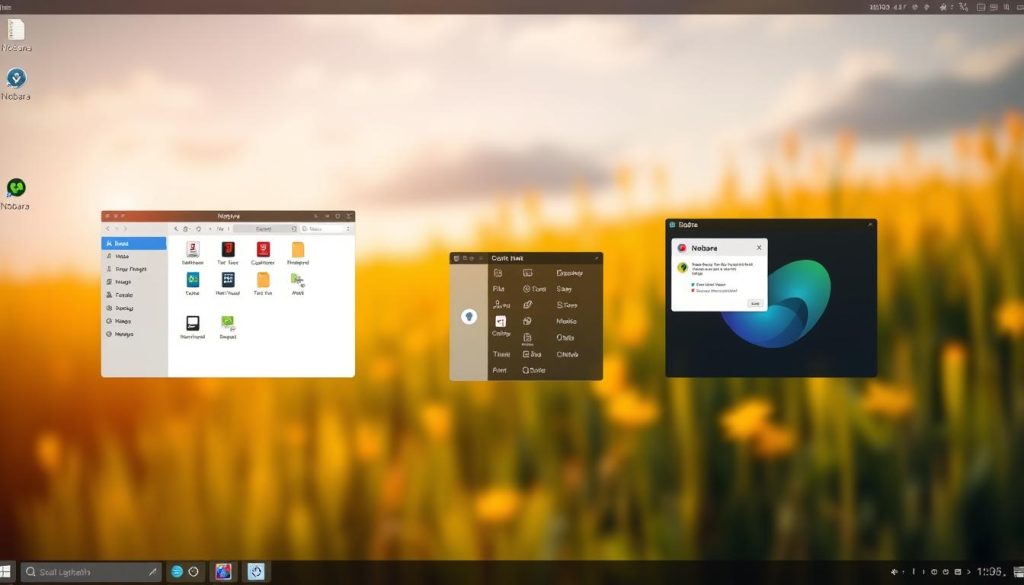Click the Nobara logo icon in quick settings panel
The height and width of the screenshot is (585, 1024).
tap(469, 317)
